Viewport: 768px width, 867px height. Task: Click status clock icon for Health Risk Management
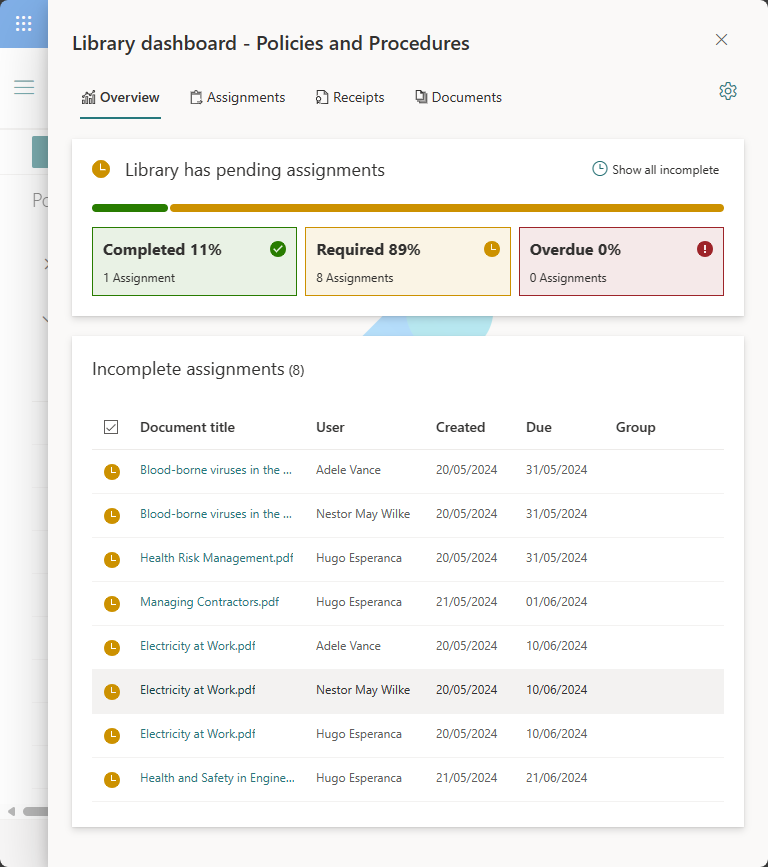point(112,560)
